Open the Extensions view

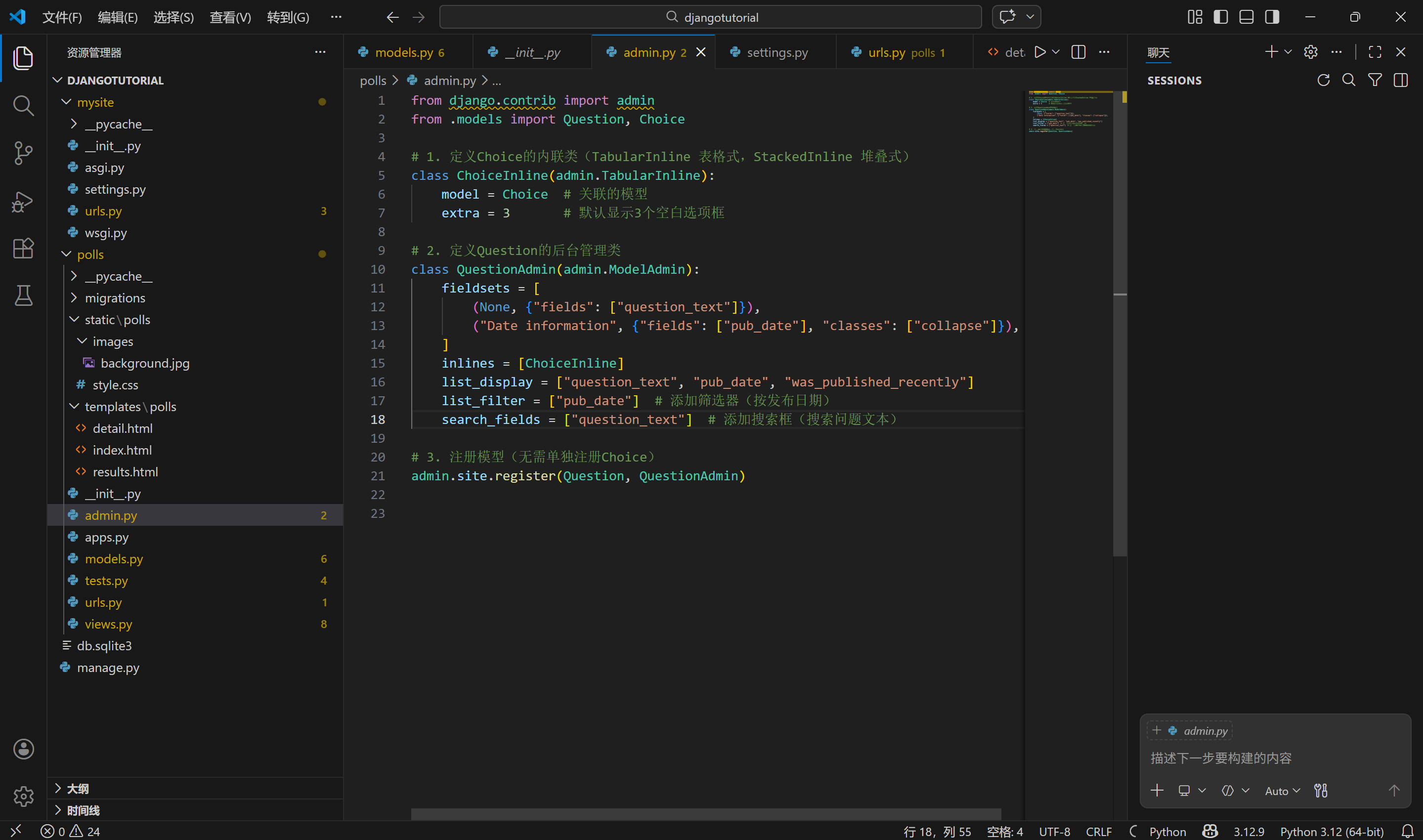click(x=23, y=248)
